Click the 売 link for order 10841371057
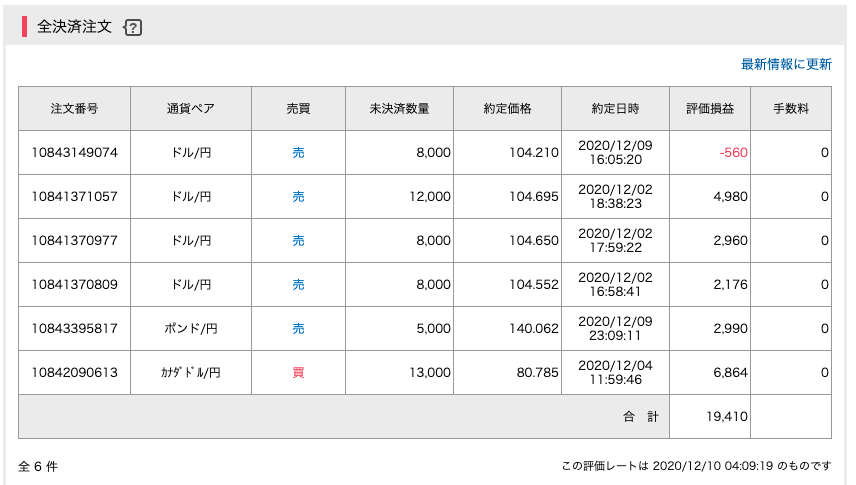Screen dimensions: 856x485 (298, 197)
